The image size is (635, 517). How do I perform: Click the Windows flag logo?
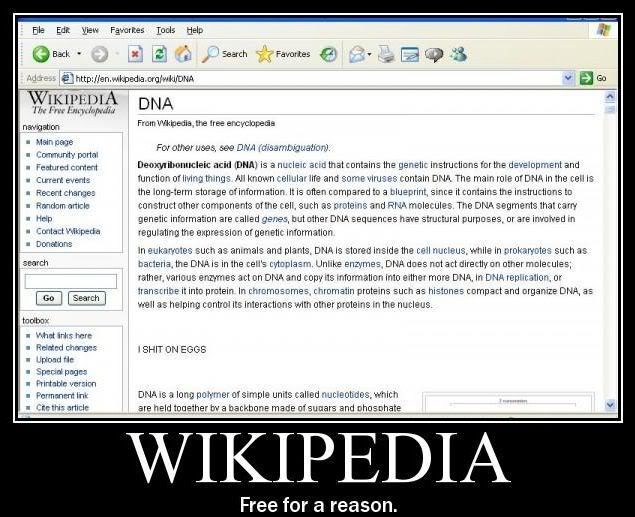tap(603, 30)
